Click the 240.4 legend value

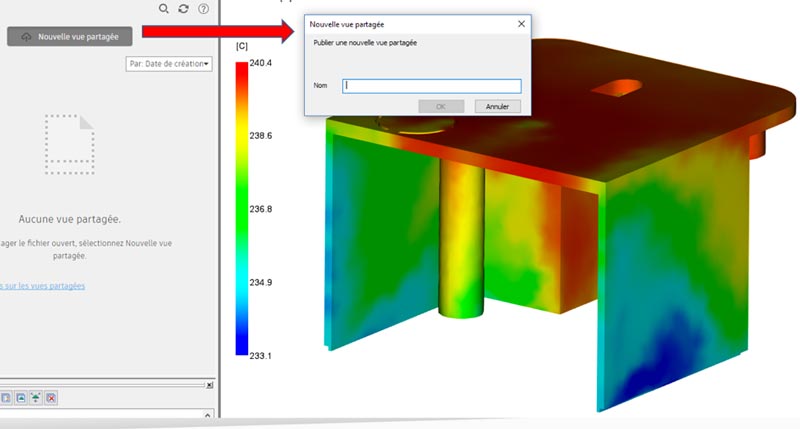click(x=261, y=63)
